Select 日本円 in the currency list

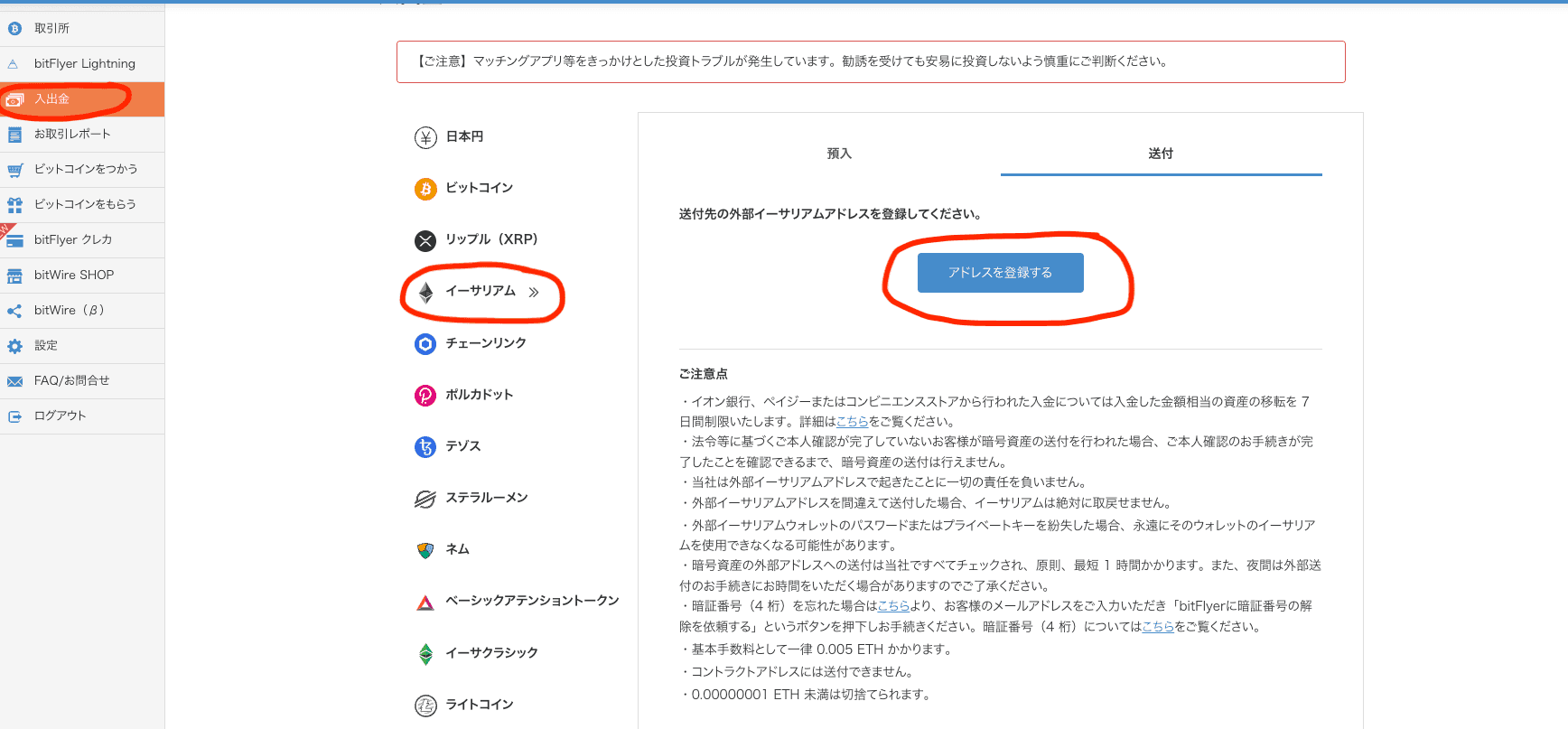464,137
